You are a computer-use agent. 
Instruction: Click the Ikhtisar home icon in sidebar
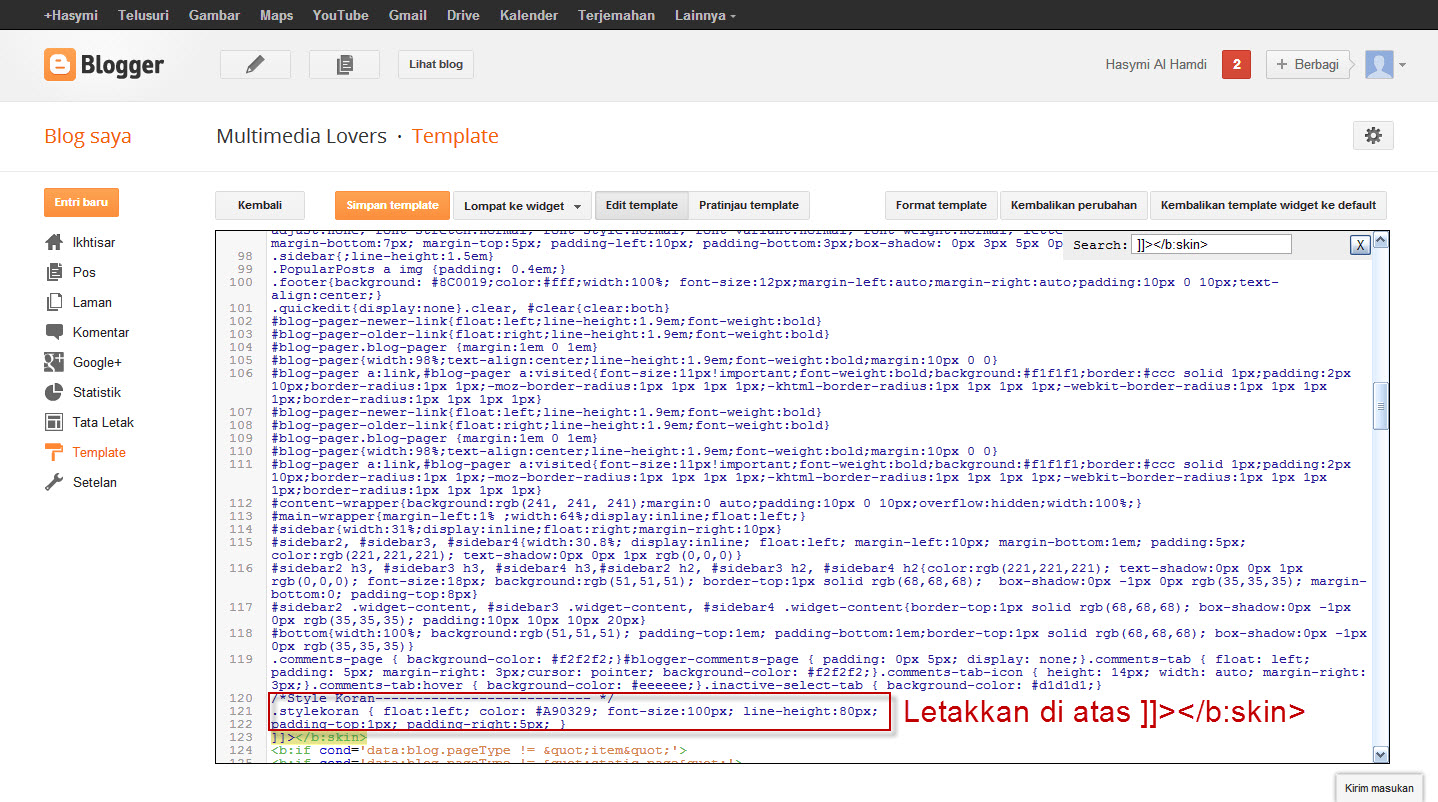click(x=54, y=242)
